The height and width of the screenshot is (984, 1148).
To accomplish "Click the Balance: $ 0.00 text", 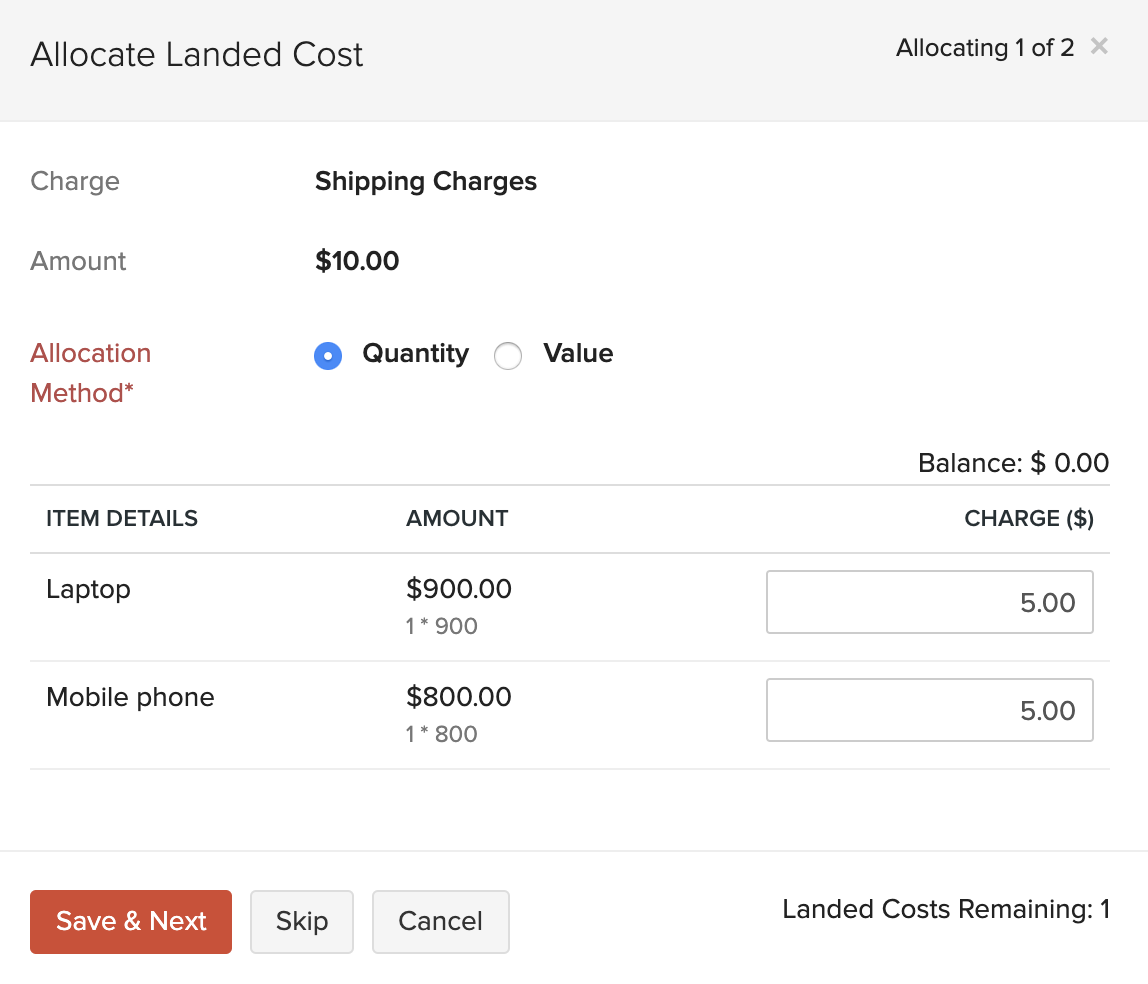I will point(1013,463).
